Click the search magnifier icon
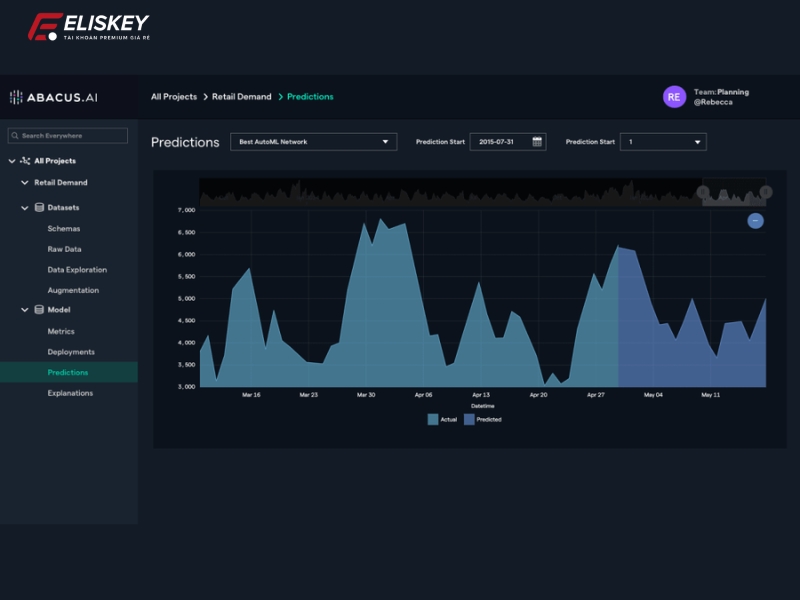800x600 pixels. tap(15, 136)
